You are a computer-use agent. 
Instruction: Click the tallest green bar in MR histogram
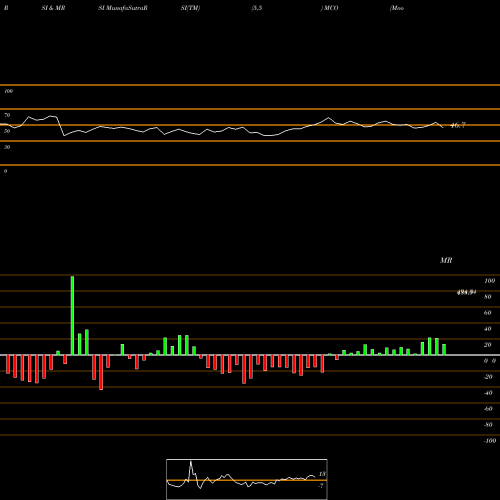point(72,315)
